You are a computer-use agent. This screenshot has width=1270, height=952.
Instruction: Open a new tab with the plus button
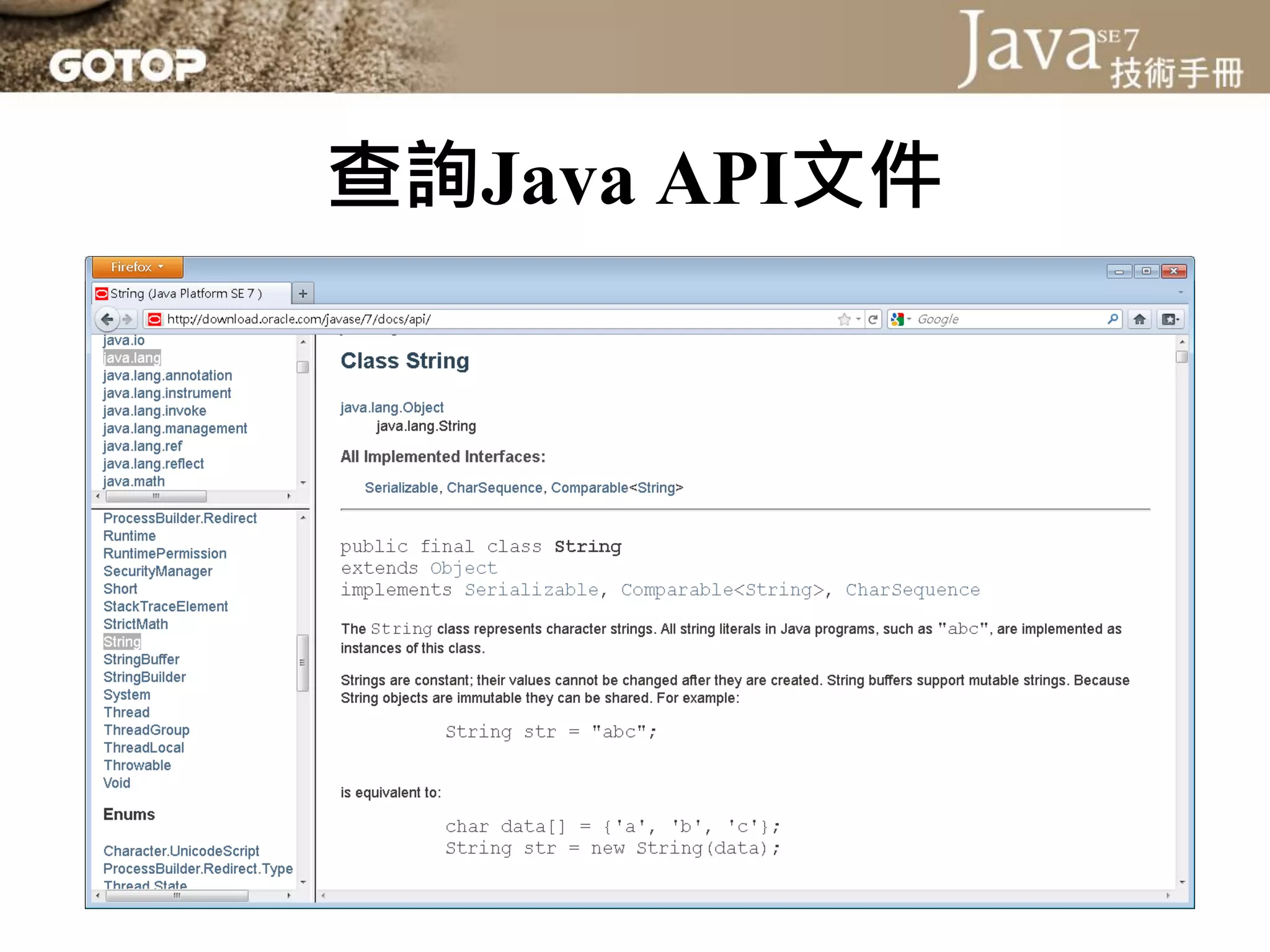pyautogui.click(x=303, y=294)
